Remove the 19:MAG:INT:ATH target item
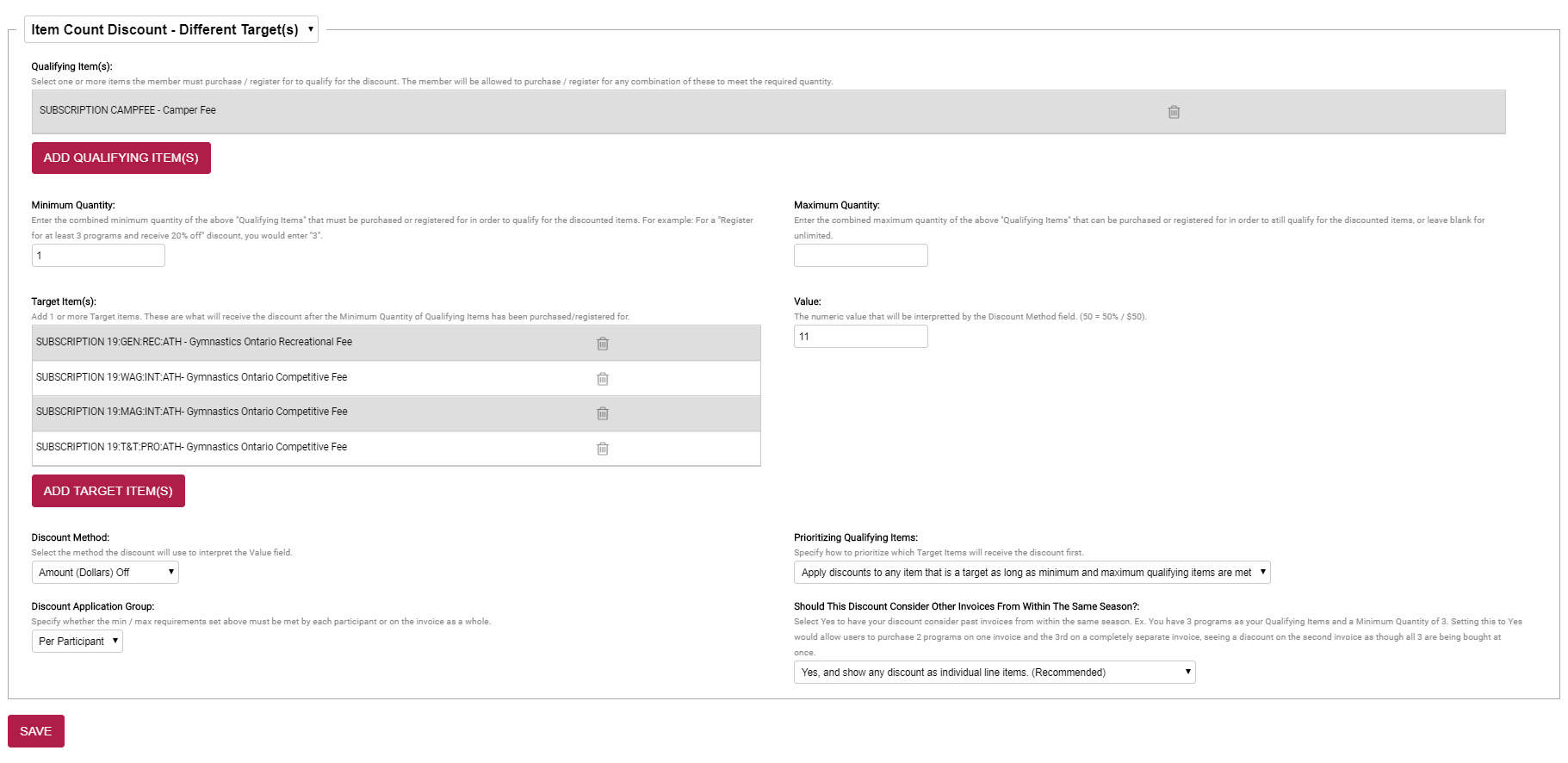 pos(603,413)
